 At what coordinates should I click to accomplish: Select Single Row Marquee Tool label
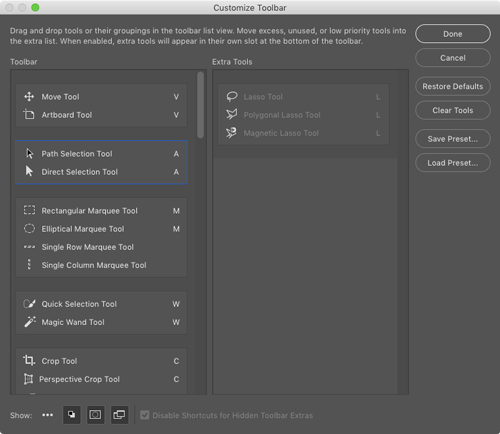click(x=87, y=247)
